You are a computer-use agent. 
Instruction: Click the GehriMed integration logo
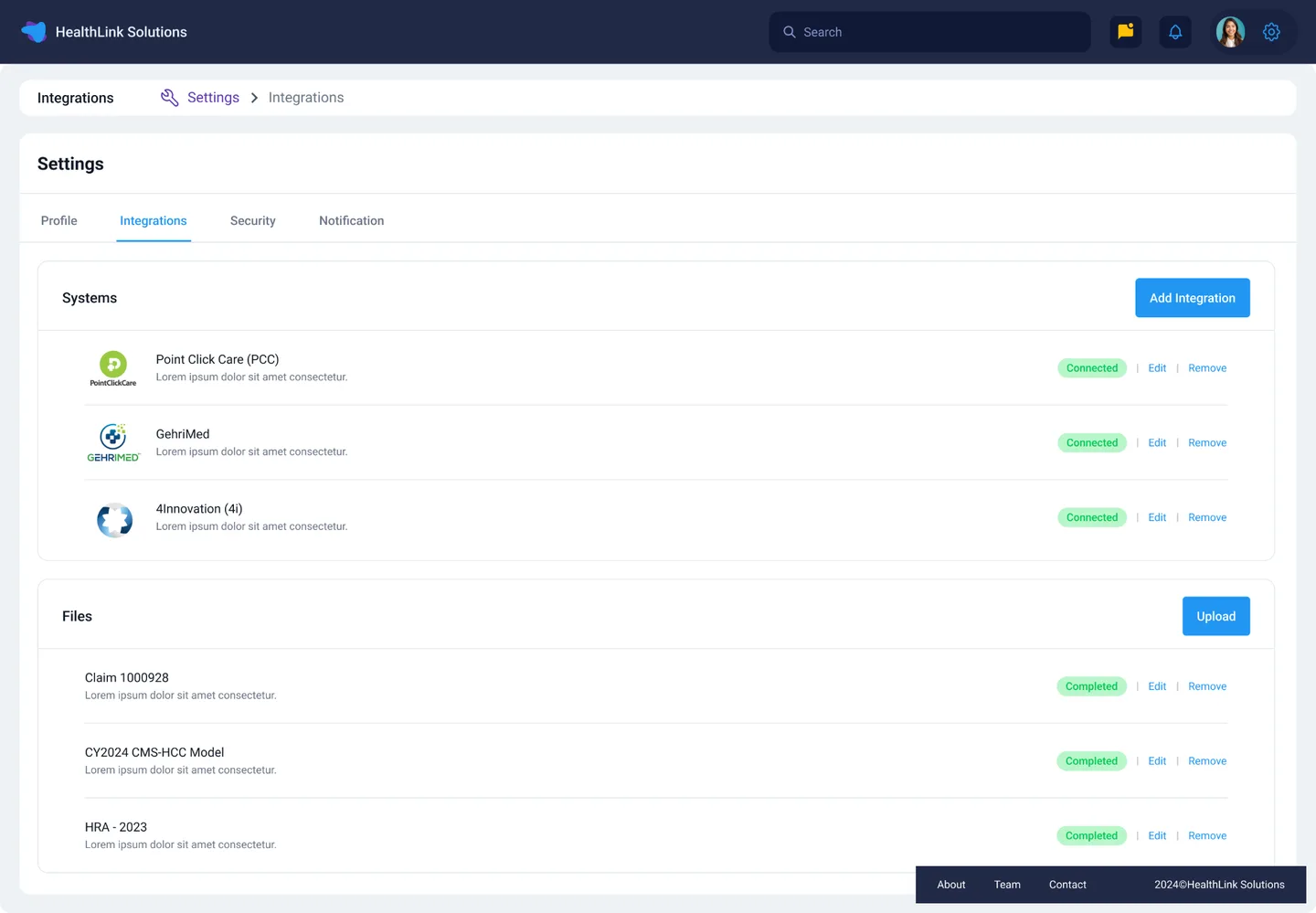click(113, 442)
